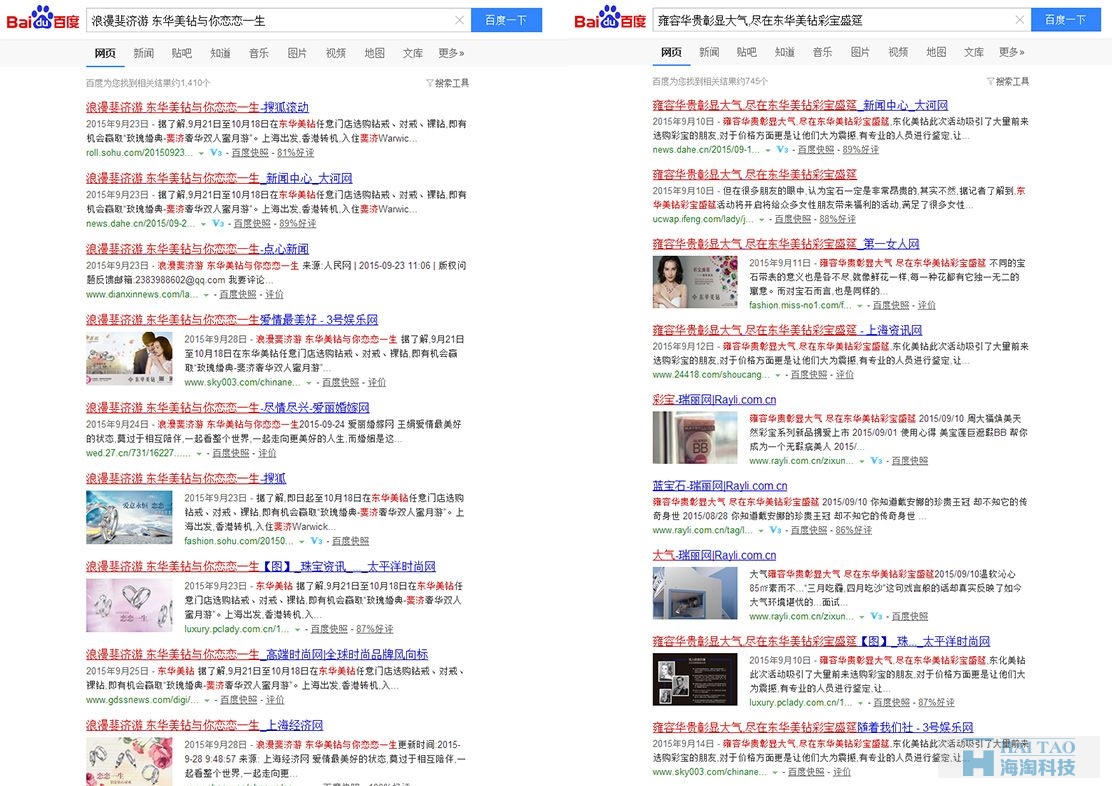Open 搜索工具 filter on the left page
This screenshot has height=786, width=1112.
[447, 83]
